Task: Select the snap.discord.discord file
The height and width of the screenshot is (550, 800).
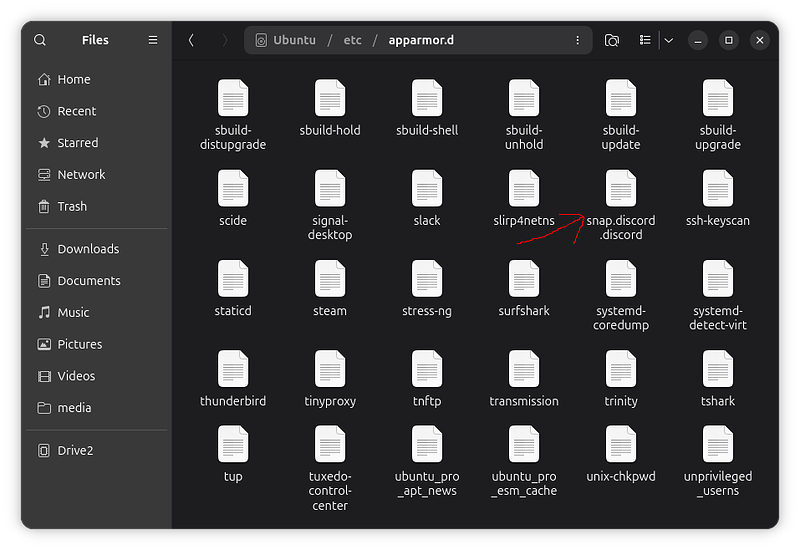Action: 621,190
